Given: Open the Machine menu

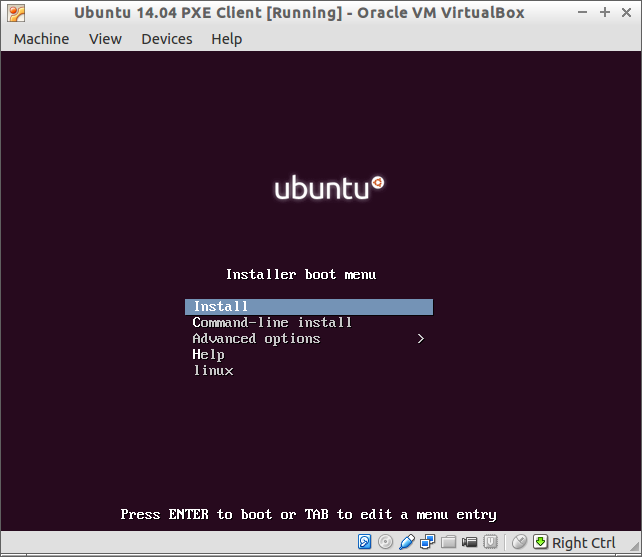Looking at the screenshot, I should [x=41, y=39].
